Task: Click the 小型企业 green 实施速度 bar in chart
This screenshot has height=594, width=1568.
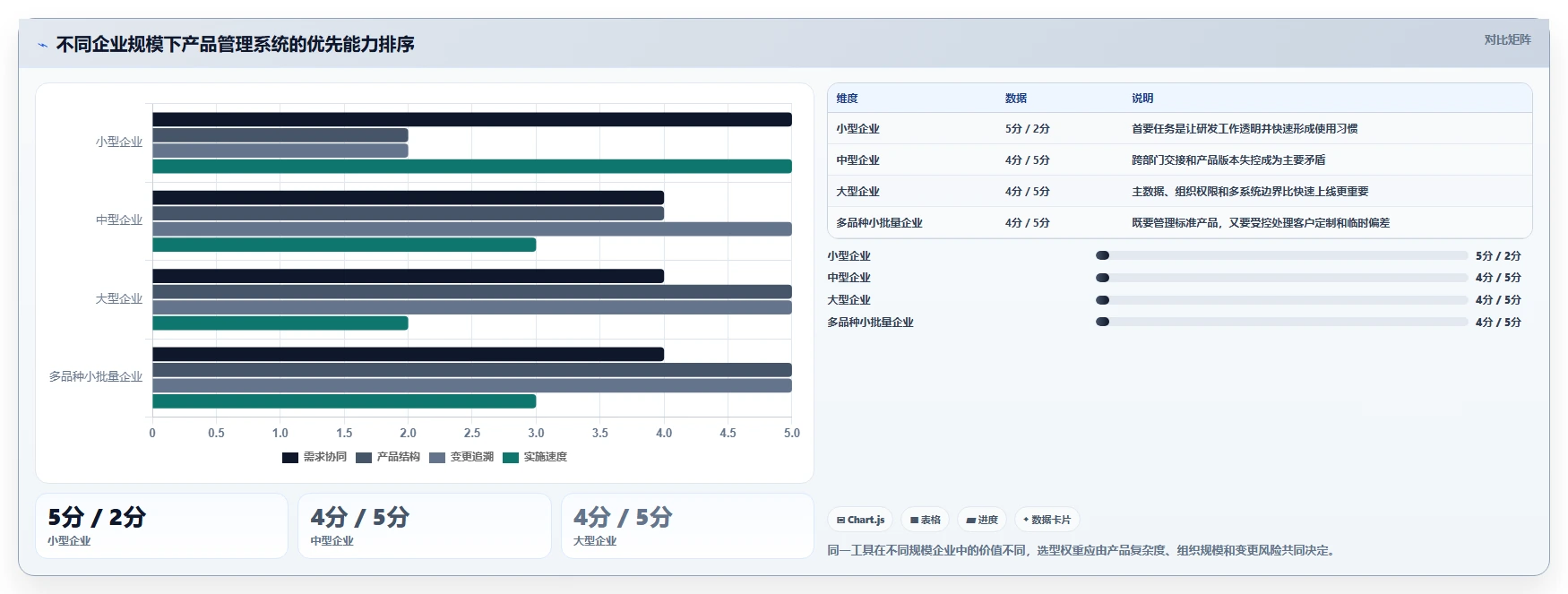Action: [472, 167]
